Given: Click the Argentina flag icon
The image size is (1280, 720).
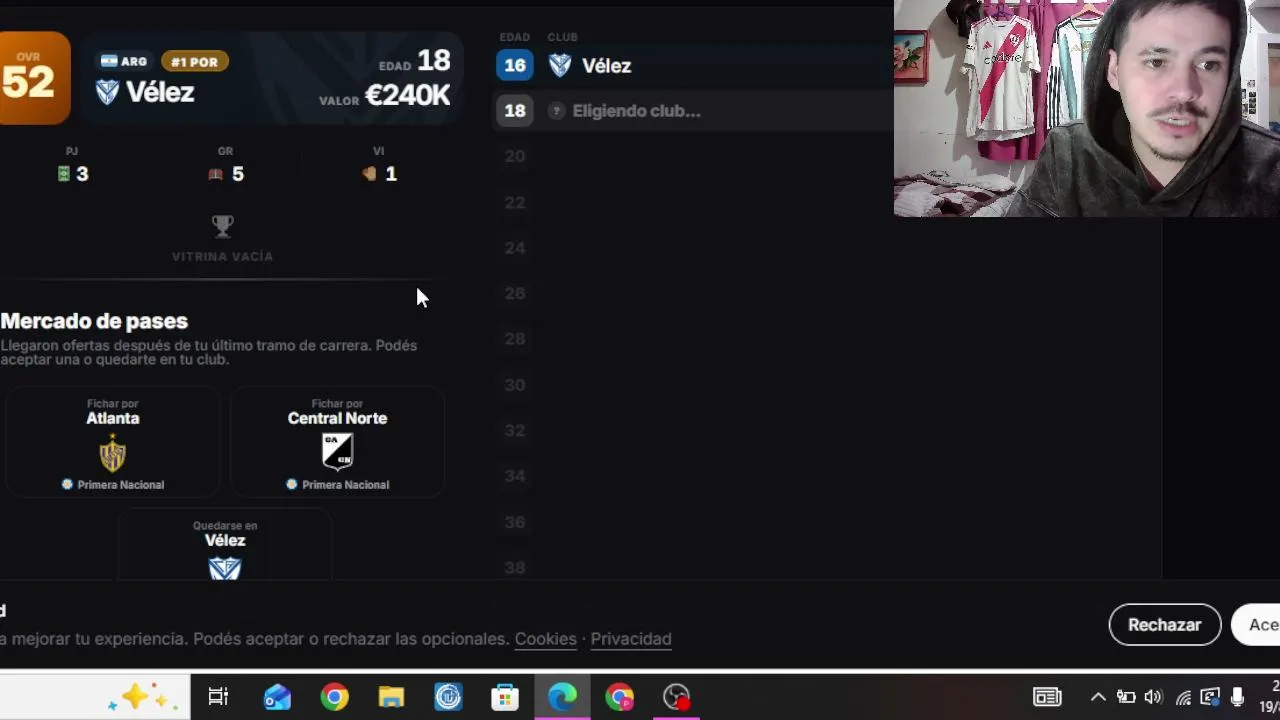Looking at the screenshot, I should (x=109, y=62).
